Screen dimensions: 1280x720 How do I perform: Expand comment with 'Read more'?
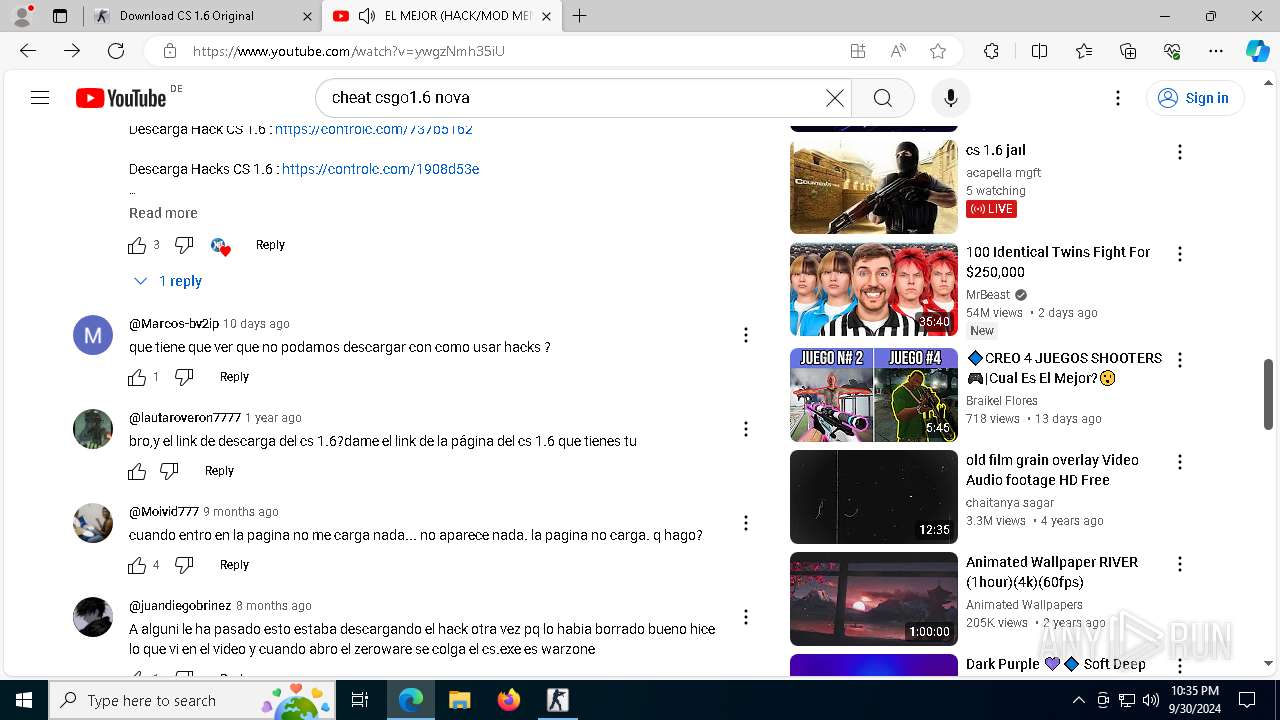[163, 213]
